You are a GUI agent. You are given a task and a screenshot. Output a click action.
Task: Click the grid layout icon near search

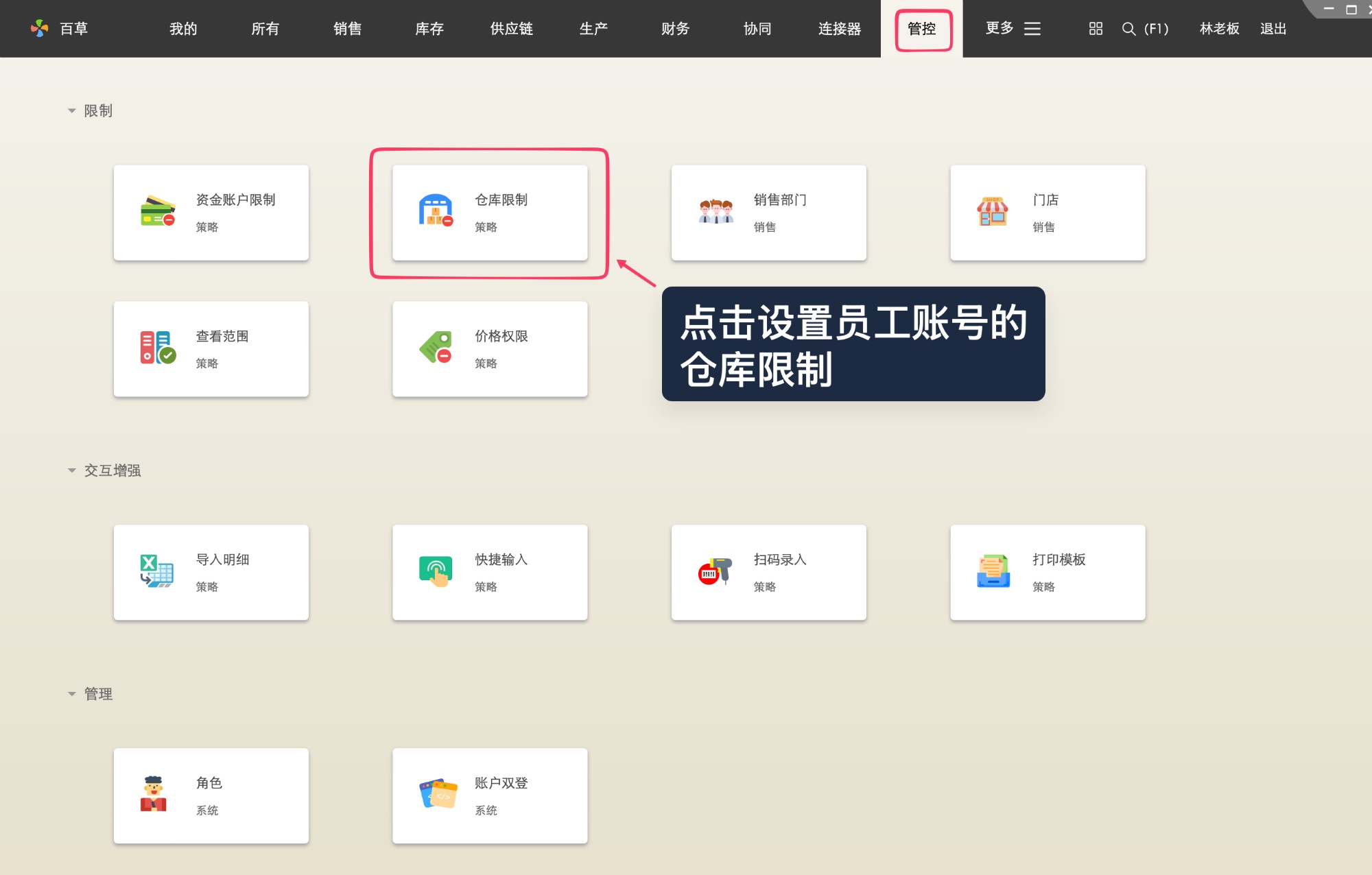coord(1094,29)
